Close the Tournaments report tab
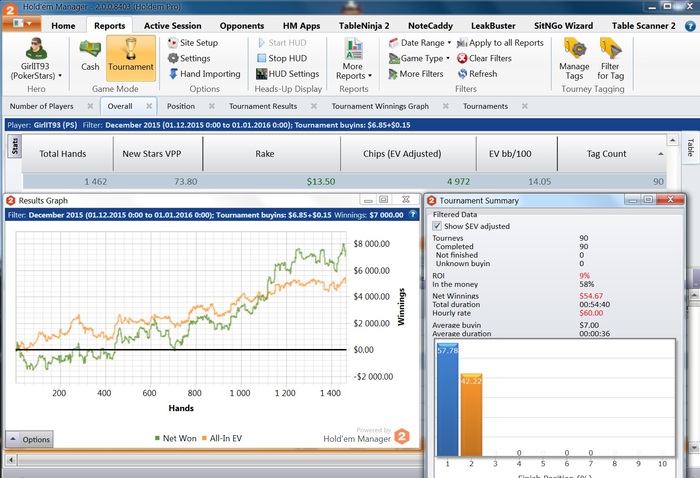 (x=525, y=106)
